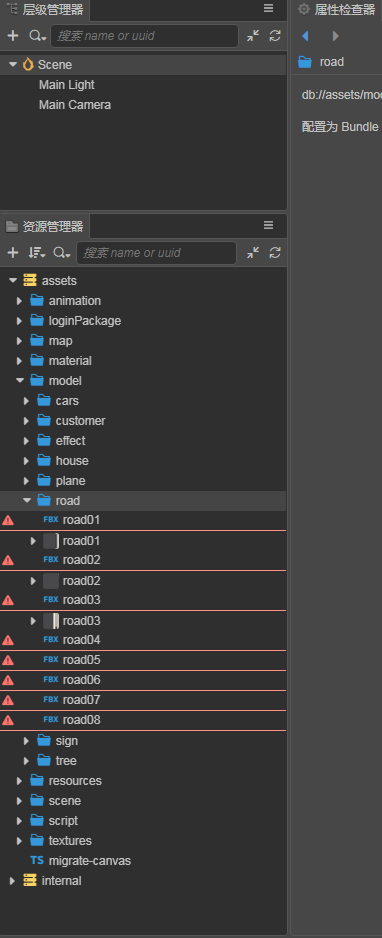Open the assets panel hamburger menu
The height and width of the screenshot is (938, 382).
(x=268, y=226)
